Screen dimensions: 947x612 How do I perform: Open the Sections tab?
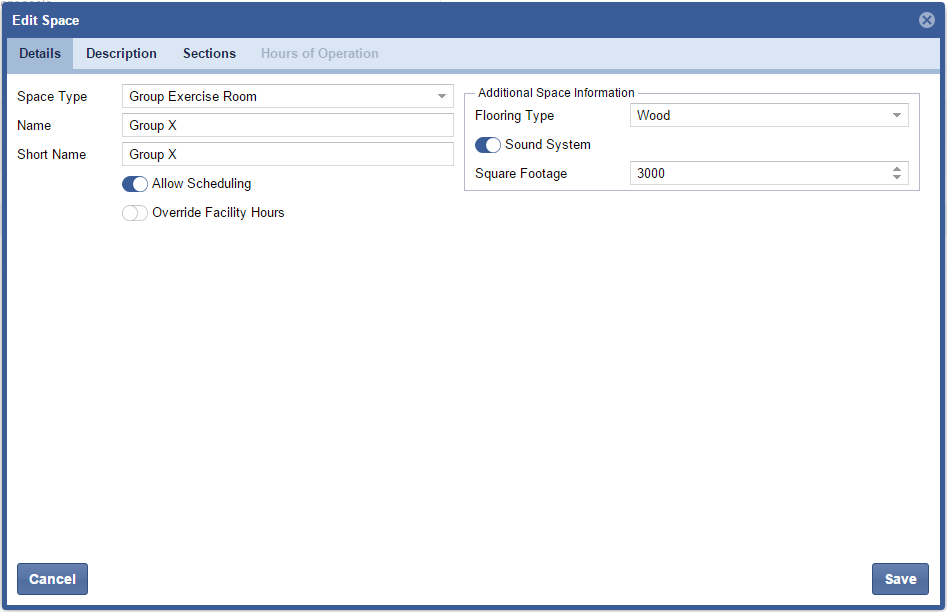point(209,54)
